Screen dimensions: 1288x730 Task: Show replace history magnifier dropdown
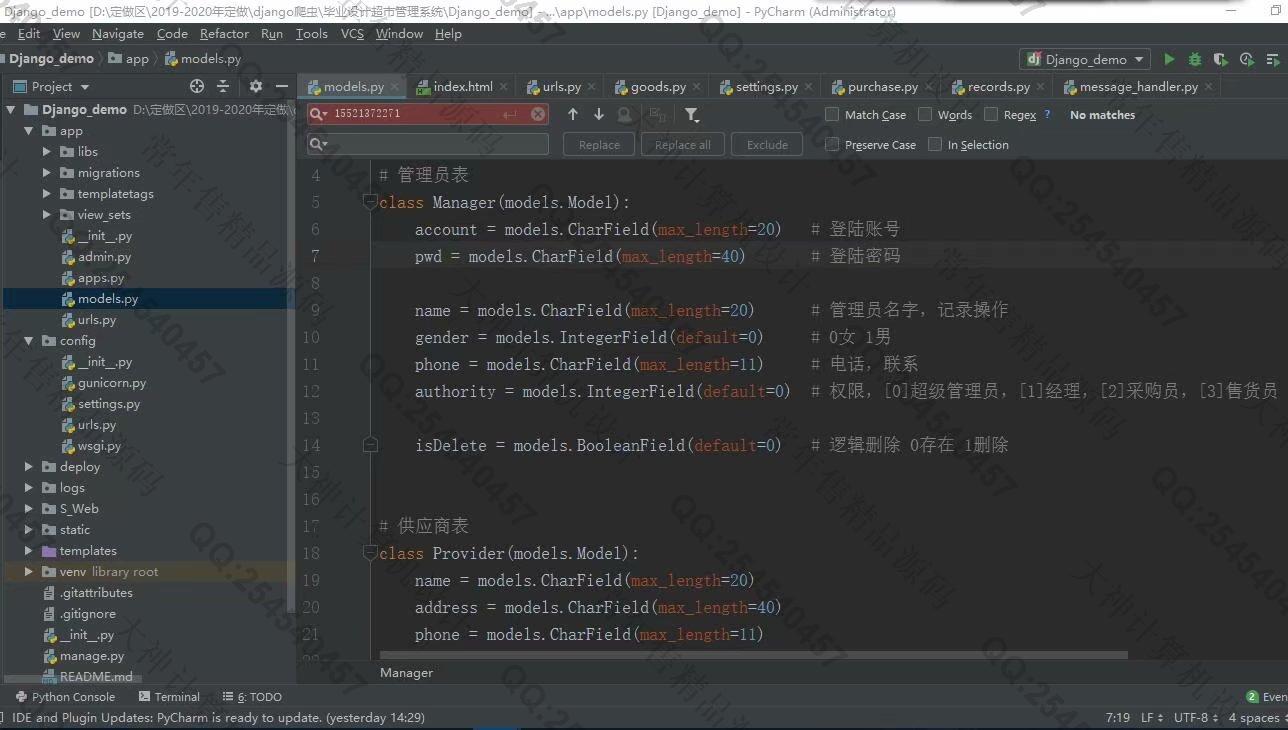[x=319, y=144]
